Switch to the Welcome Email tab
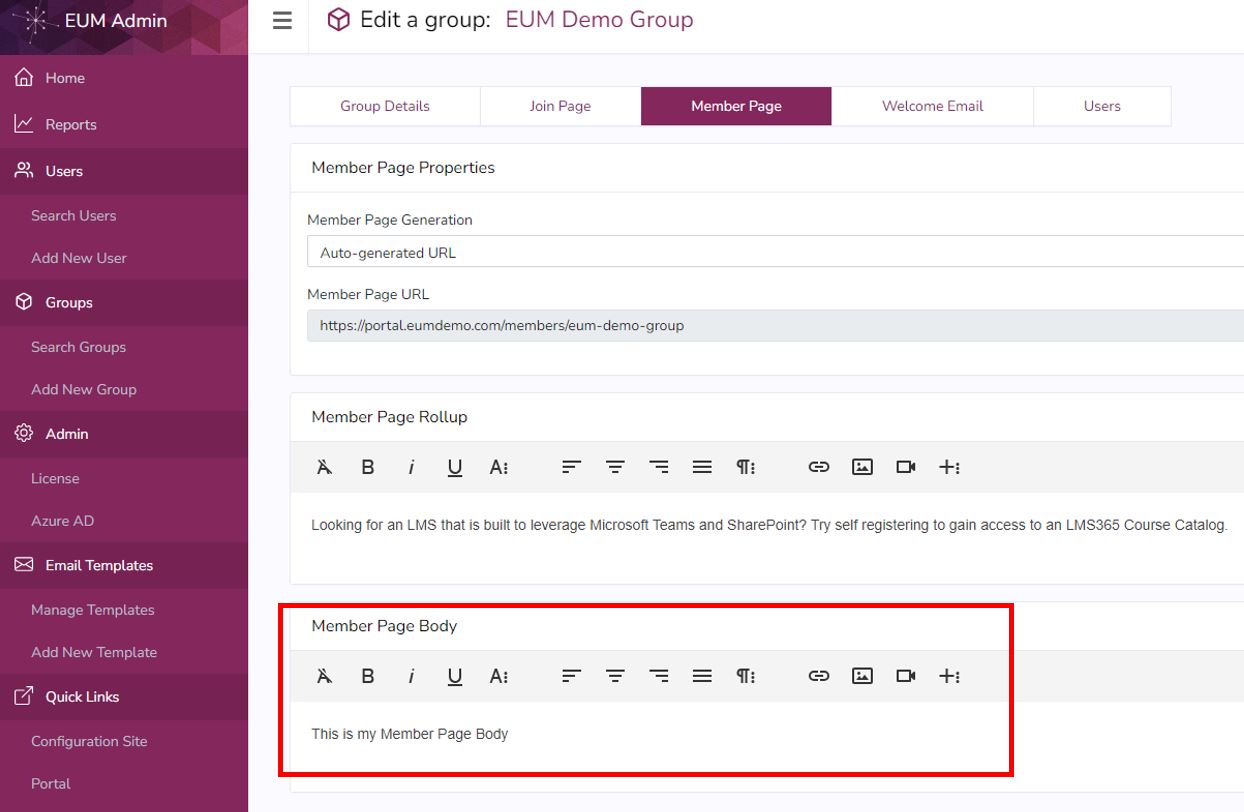This screenshot has width=1244, height=812. coord(931,105)
